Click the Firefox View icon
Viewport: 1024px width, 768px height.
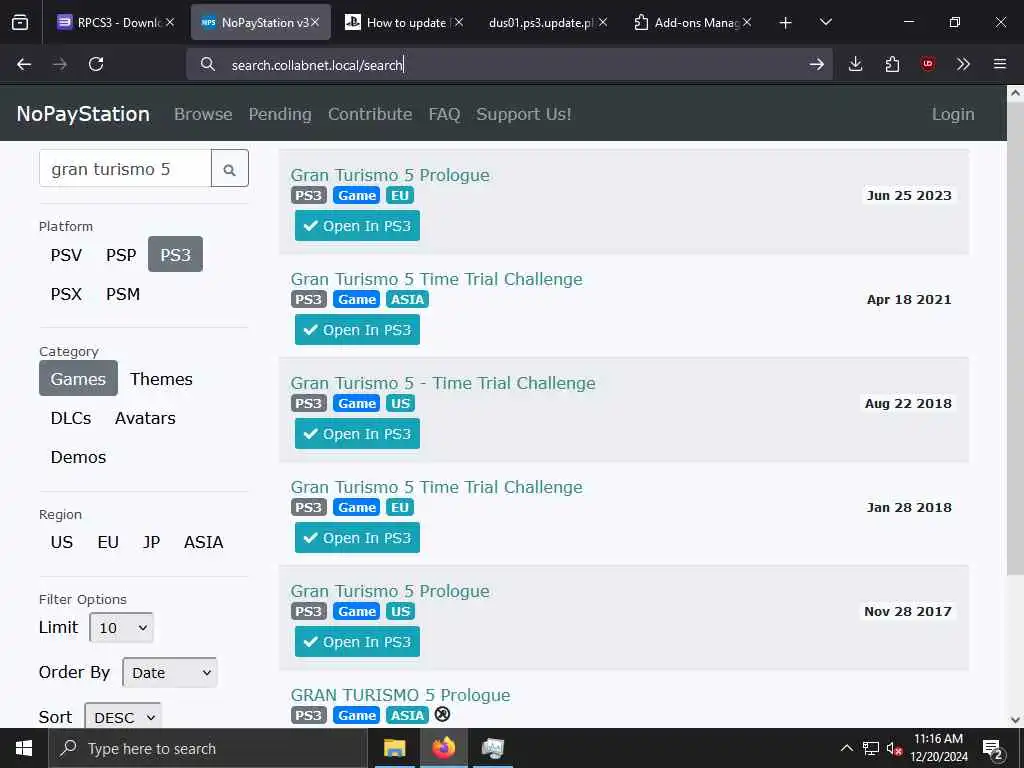[x=20, y=22]
